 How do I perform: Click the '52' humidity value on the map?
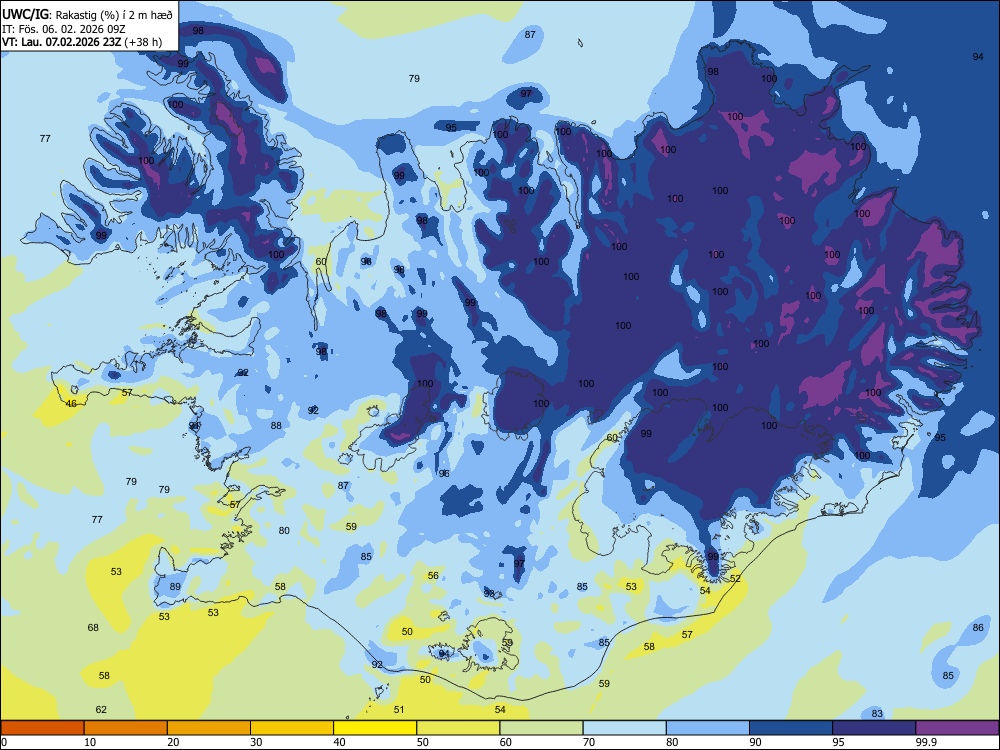click(x=735, y=578)
